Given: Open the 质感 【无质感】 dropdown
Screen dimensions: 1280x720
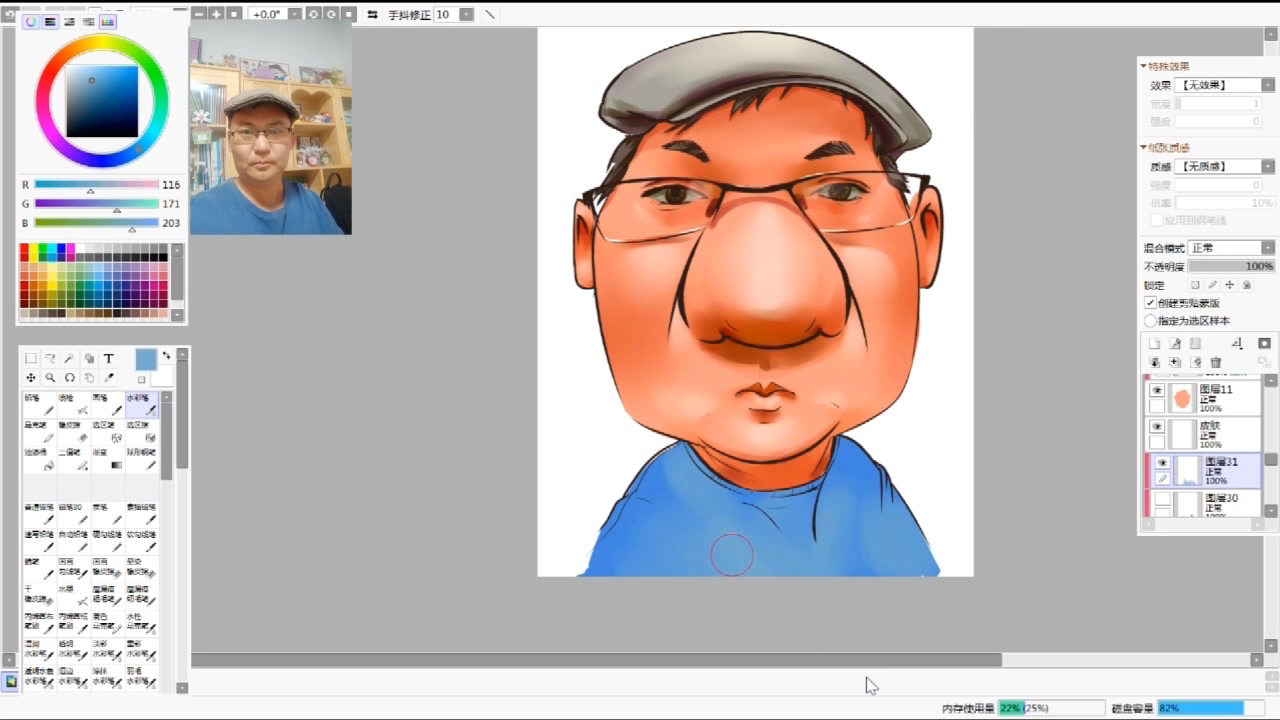Looking at the screenshot, I should click(x=1225, y=166).
